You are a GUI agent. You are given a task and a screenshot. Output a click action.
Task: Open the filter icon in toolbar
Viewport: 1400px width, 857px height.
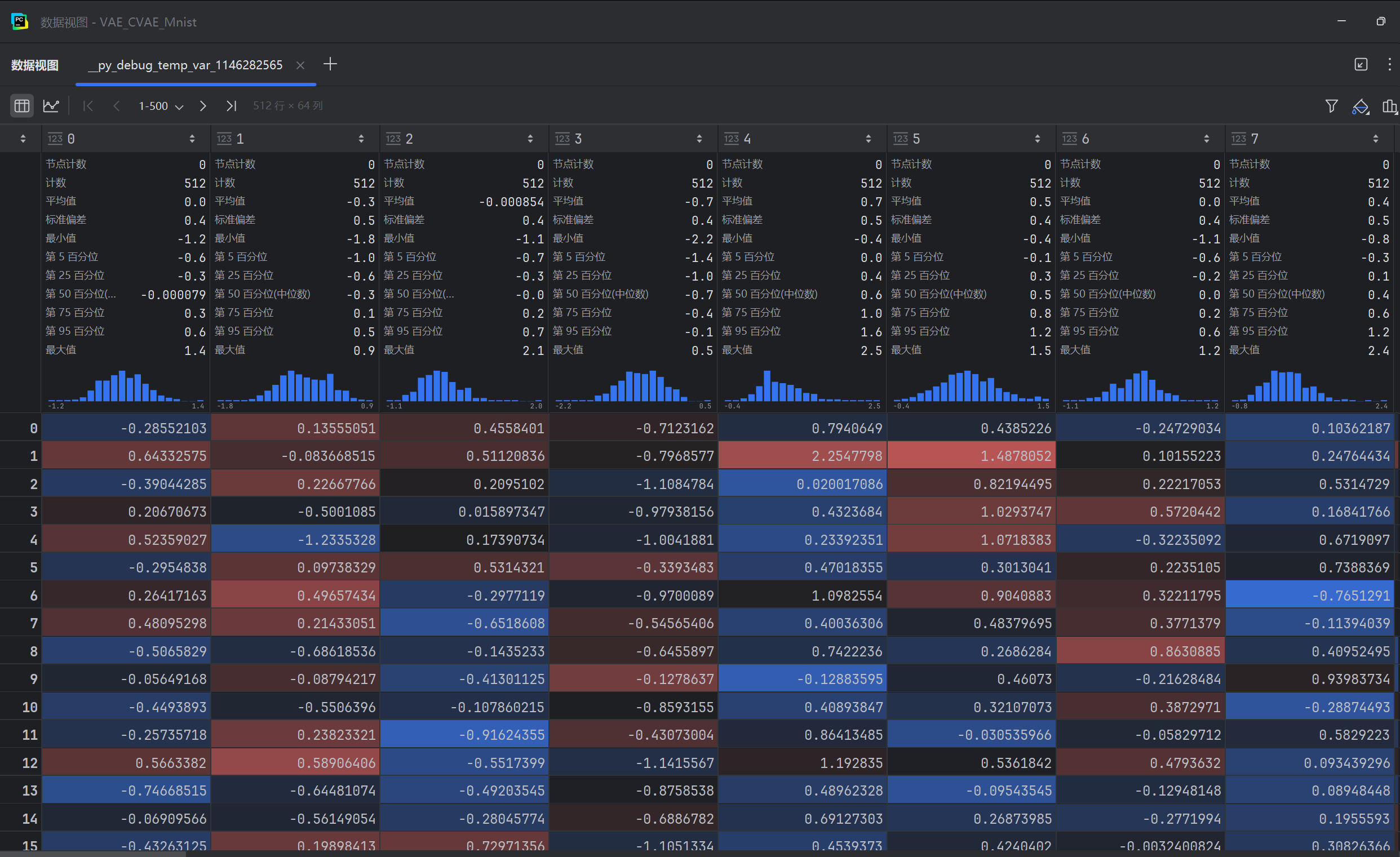pos(1331,105)
